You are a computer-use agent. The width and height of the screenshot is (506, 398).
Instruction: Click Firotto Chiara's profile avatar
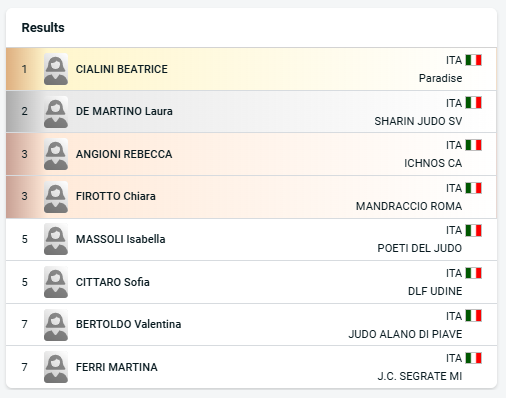[56, 197]
